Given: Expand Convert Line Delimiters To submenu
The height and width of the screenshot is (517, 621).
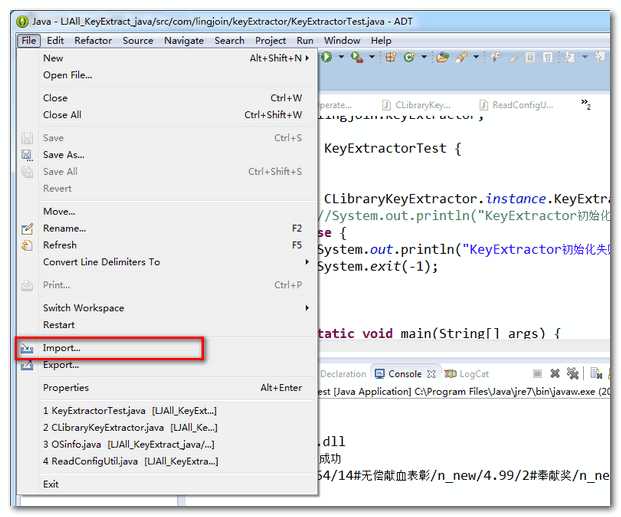Looking at the screenshot, I should [167, 262].
